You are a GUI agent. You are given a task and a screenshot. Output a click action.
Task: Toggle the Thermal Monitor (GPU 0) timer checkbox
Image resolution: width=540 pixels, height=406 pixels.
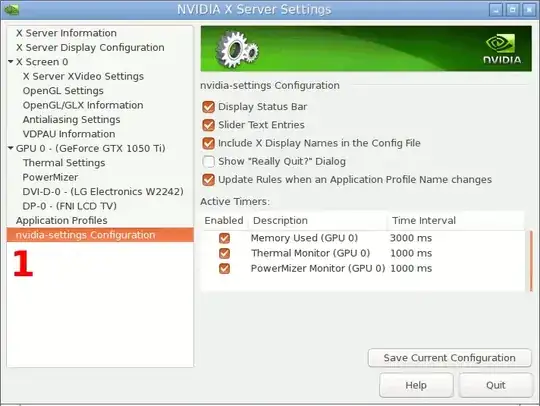point(225,253)
